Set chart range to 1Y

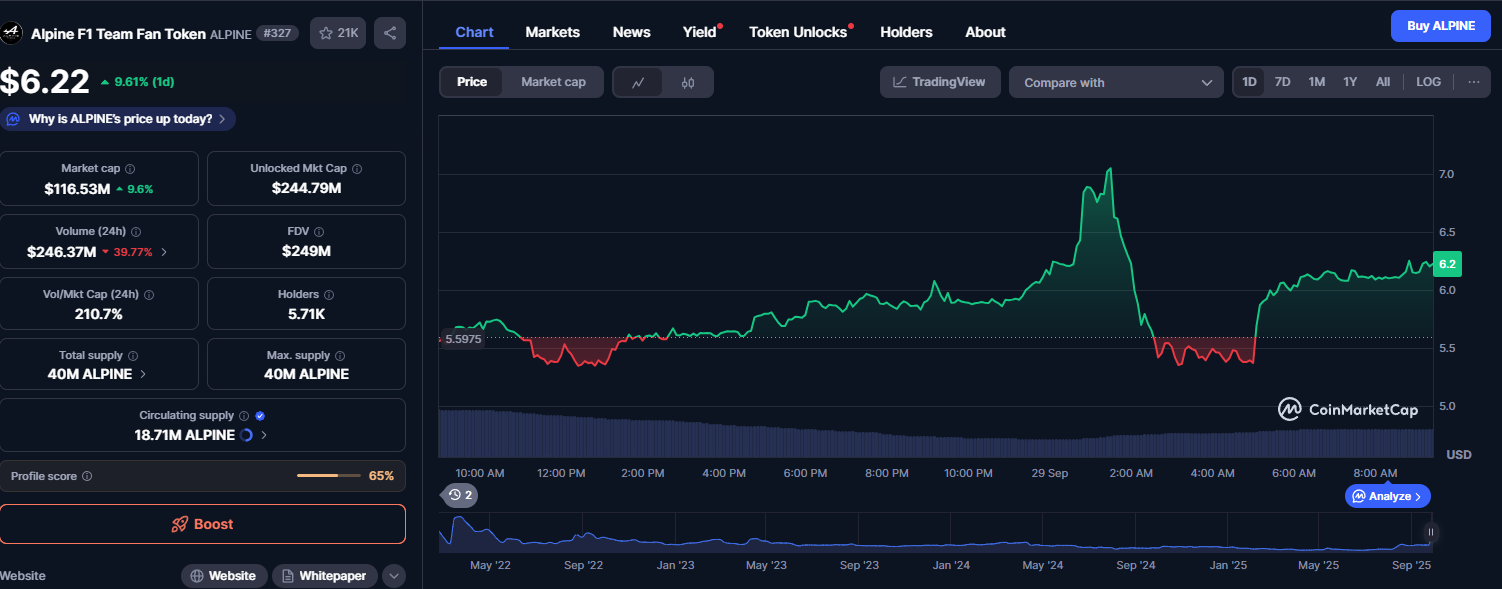[1350, 82]
